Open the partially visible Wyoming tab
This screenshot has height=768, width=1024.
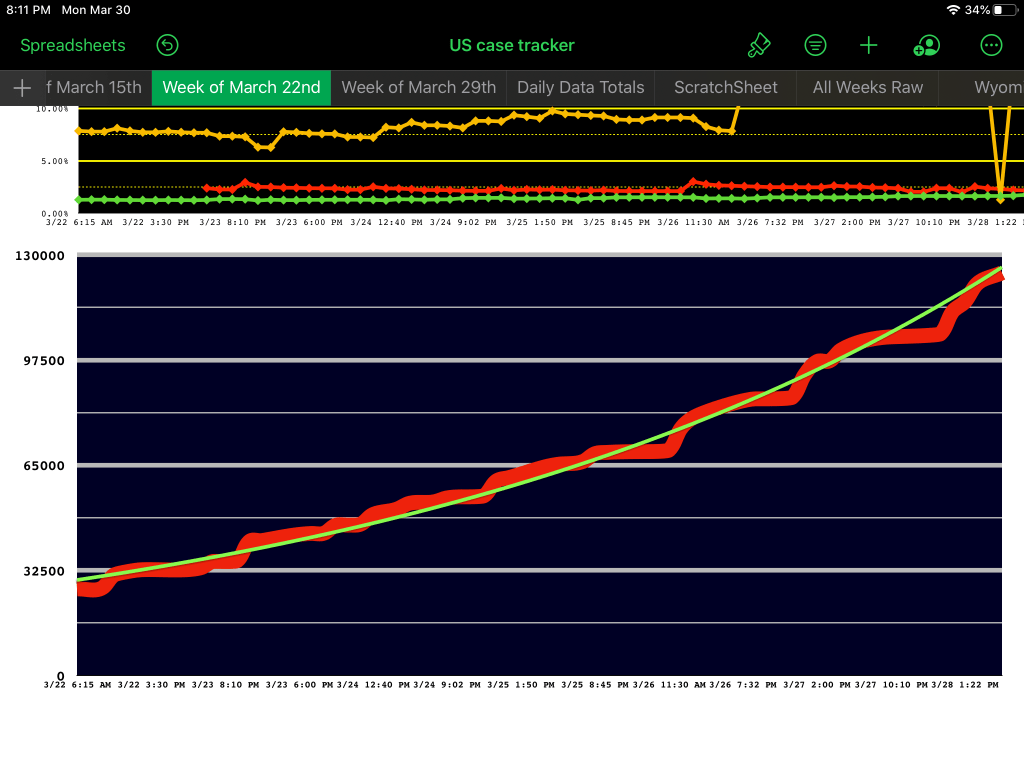point(997,88)
